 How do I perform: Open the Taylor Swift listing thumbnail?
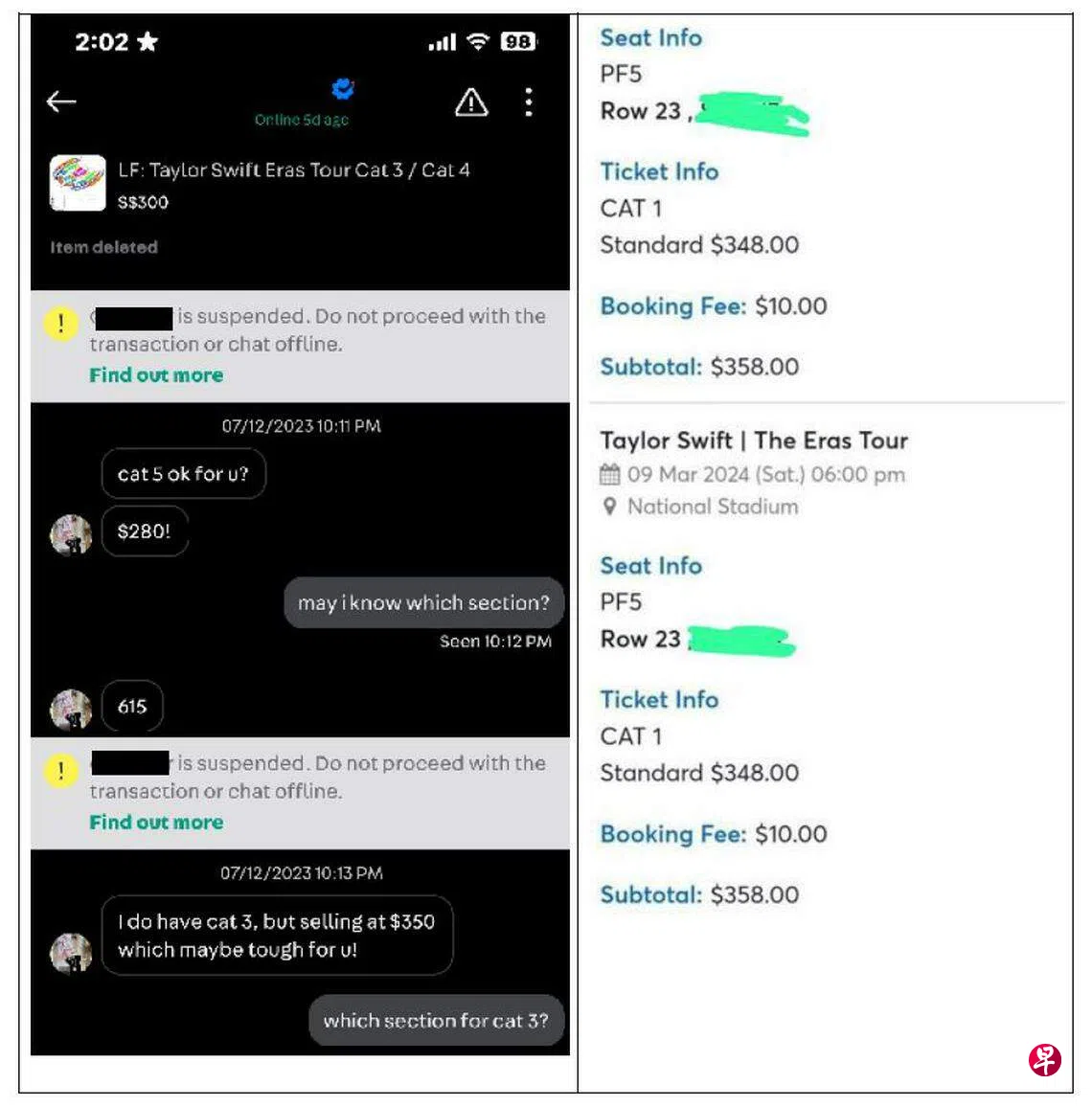click(x=78, y=183)
